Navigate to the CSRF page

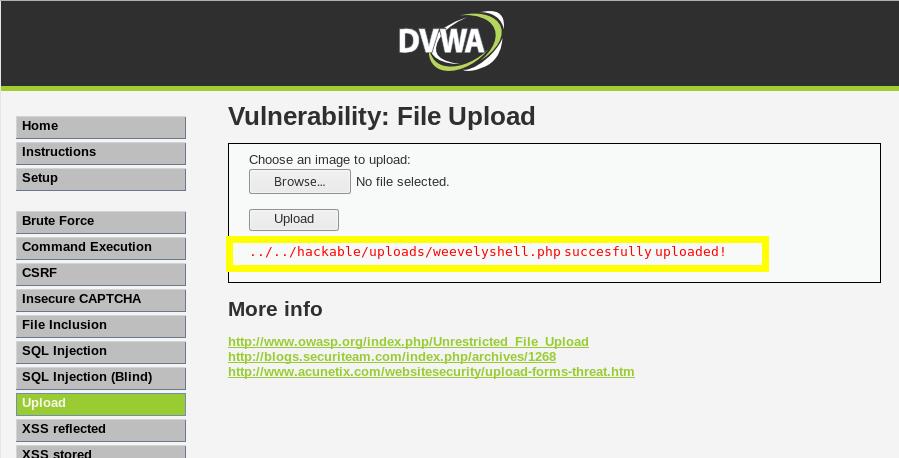pos(101,275)
